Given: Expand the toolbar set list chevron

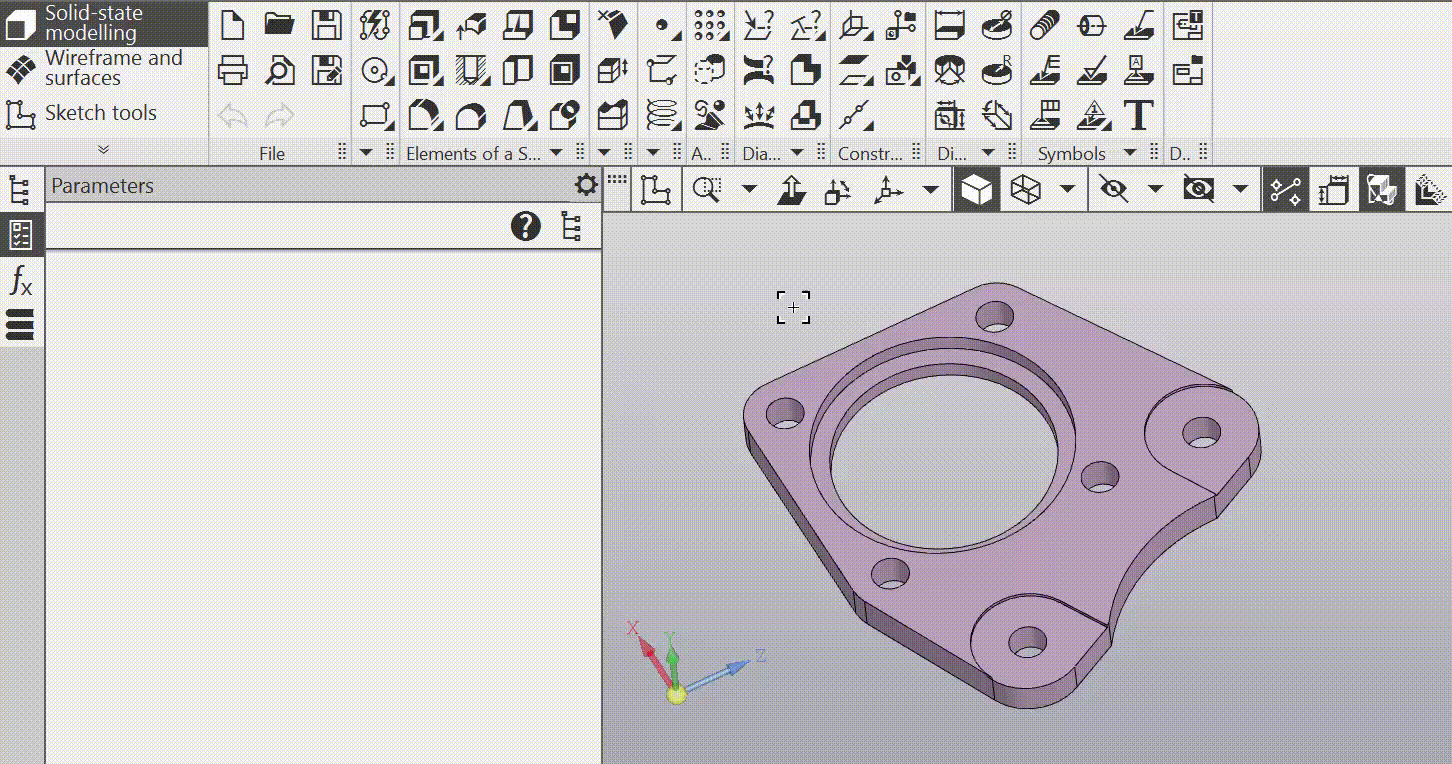Looking at the screenshot, I should pos(103,149).
